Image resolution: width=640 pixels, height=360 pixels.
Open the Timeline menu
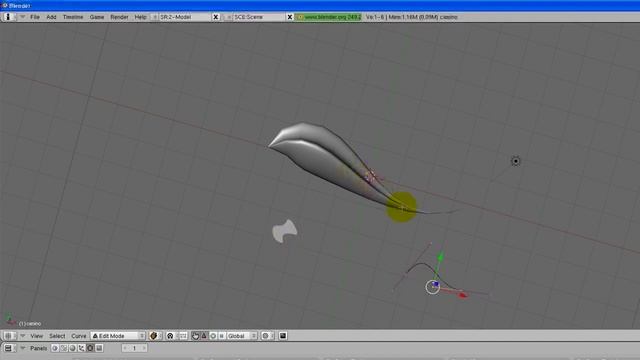pos(73,17)
